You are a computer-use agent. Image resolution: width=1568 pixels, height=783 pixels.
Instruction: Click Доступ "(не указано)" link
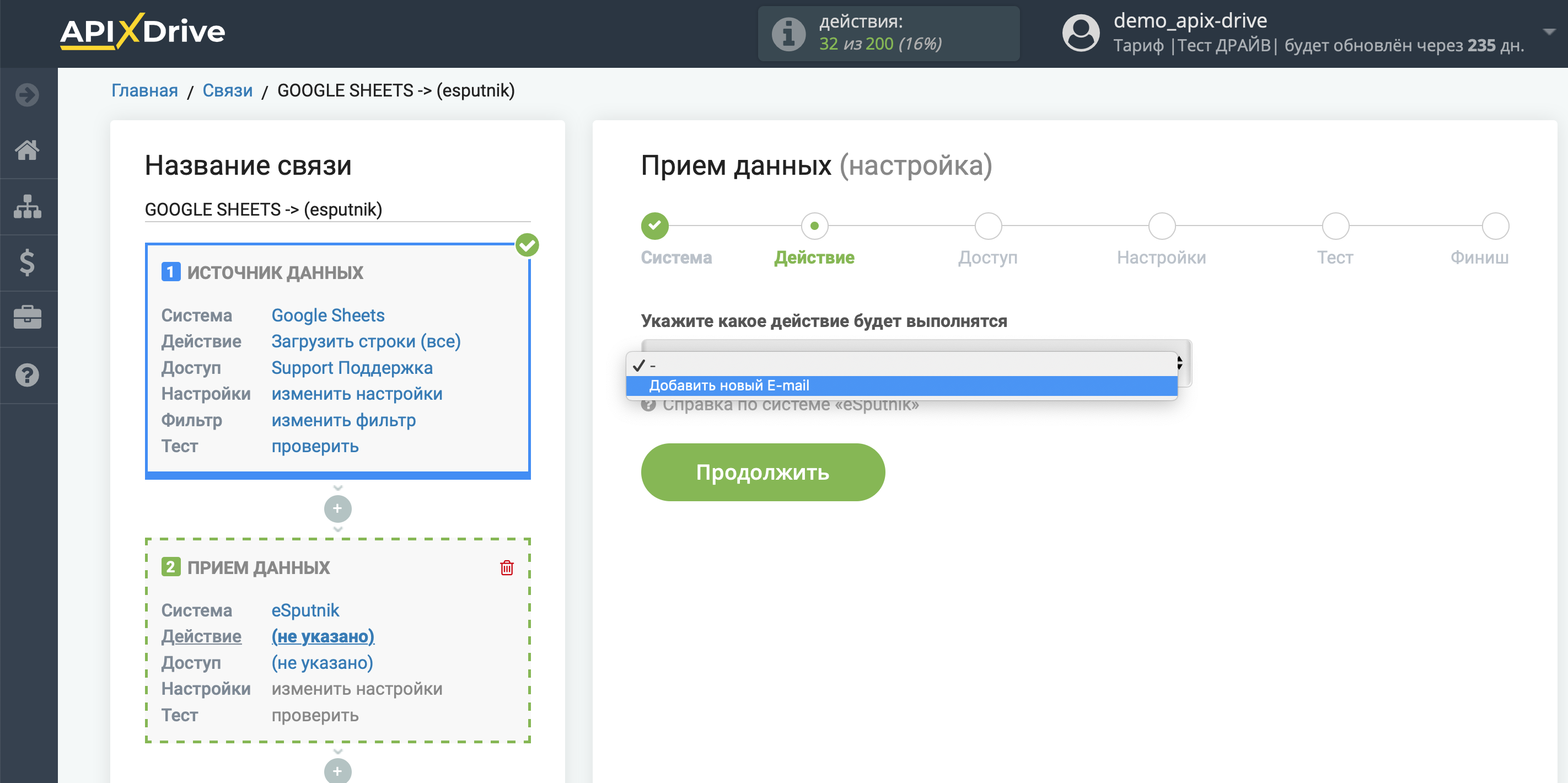[x=322, y=662]
